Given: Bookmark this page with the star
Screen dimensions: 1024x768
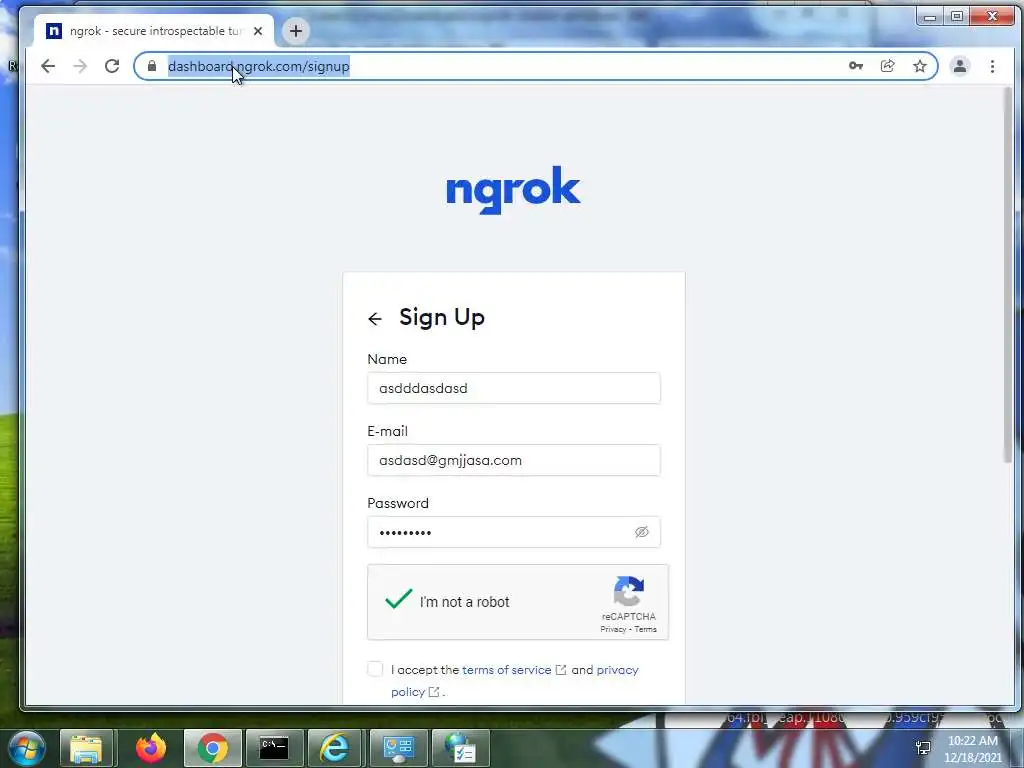Looking at the screenshot, I should point(920,66).
